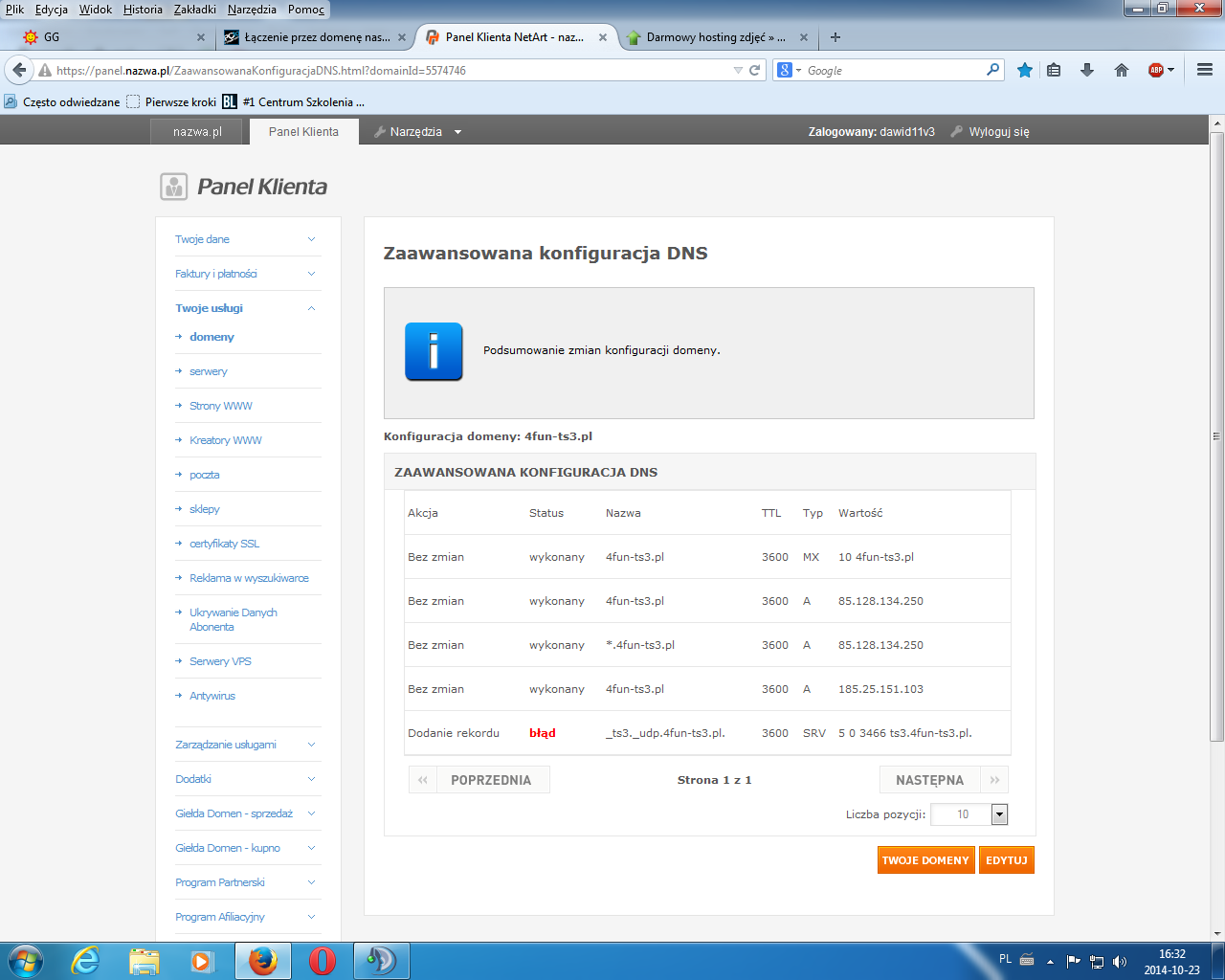The image size is (1225, 980).
Task: Click the wrench icon beside Wyloguj się
Action: pos(956,131)
